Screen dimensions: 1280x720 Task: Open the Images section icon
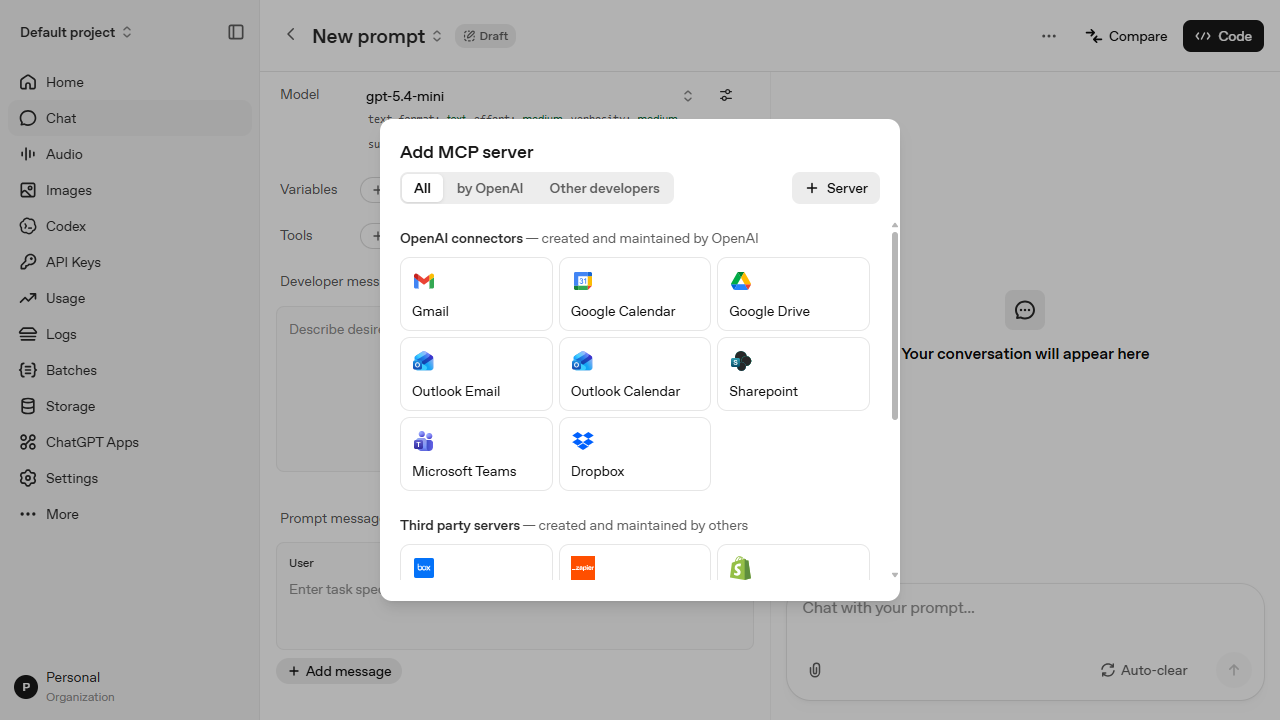(28, 190)
